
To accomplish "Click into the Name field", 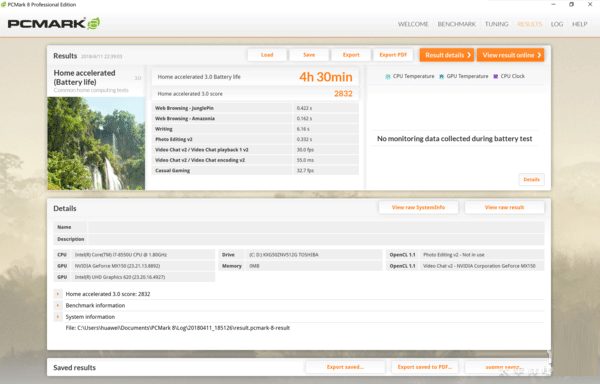I will pyautogui.click(x=316, y=227).
